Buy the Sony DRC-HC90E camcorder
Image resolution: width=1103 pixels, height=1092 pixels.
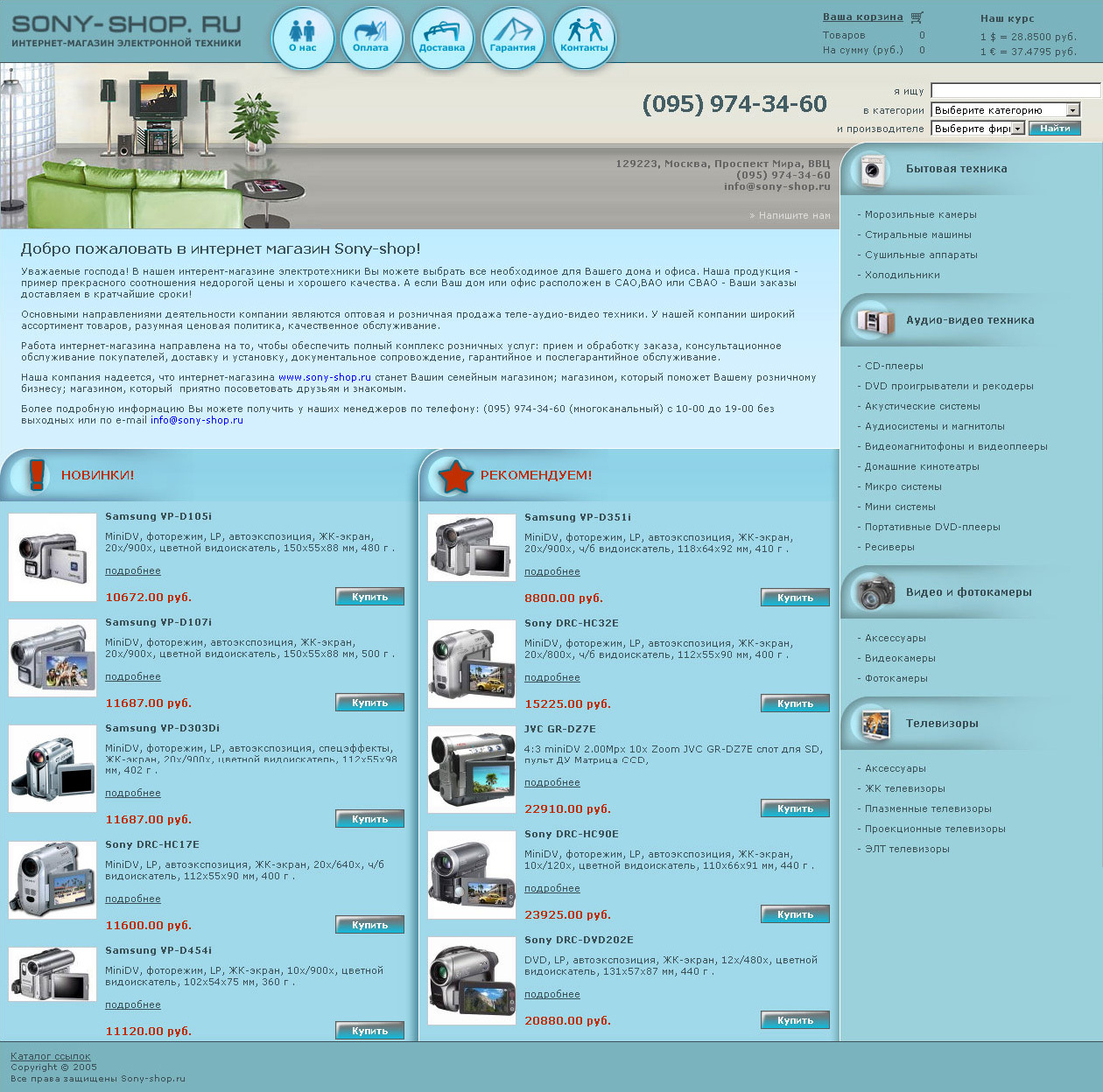(795, 914)
